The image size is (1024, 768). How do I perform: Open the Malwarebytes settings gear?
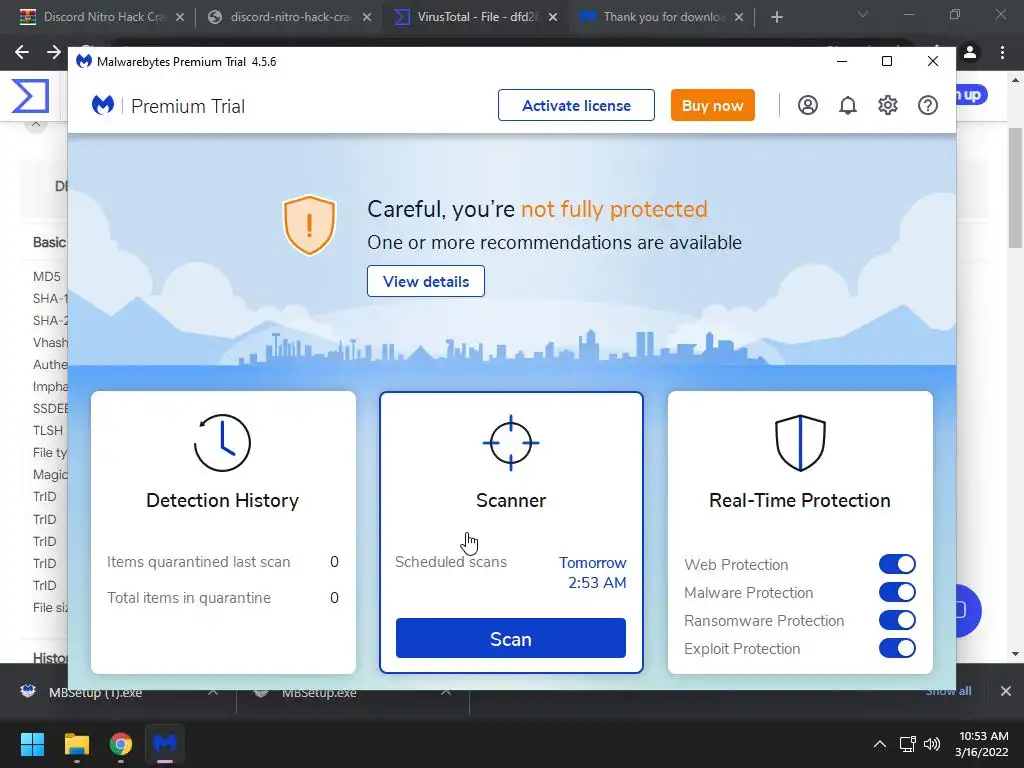(888, 105)
